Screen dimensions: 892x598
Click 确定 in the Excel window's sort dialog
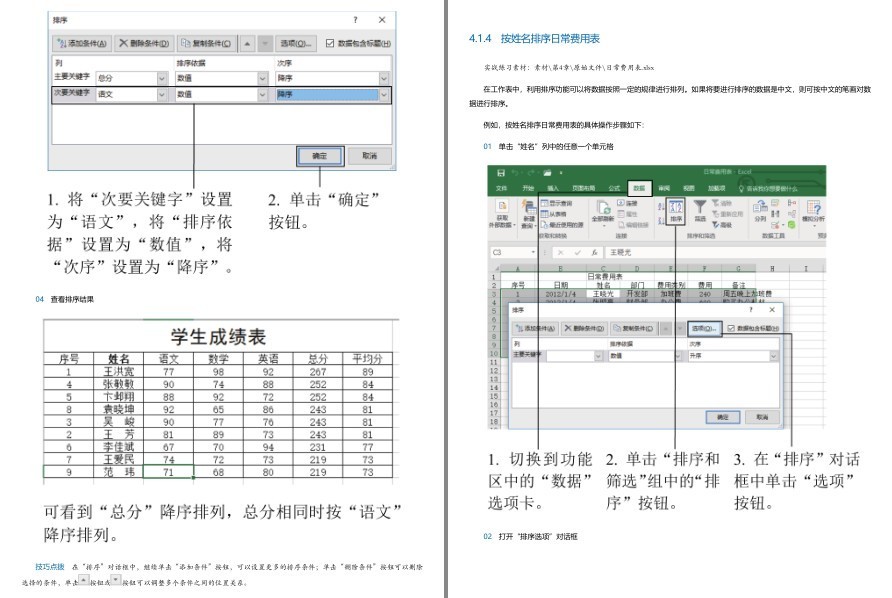point(722,417)
